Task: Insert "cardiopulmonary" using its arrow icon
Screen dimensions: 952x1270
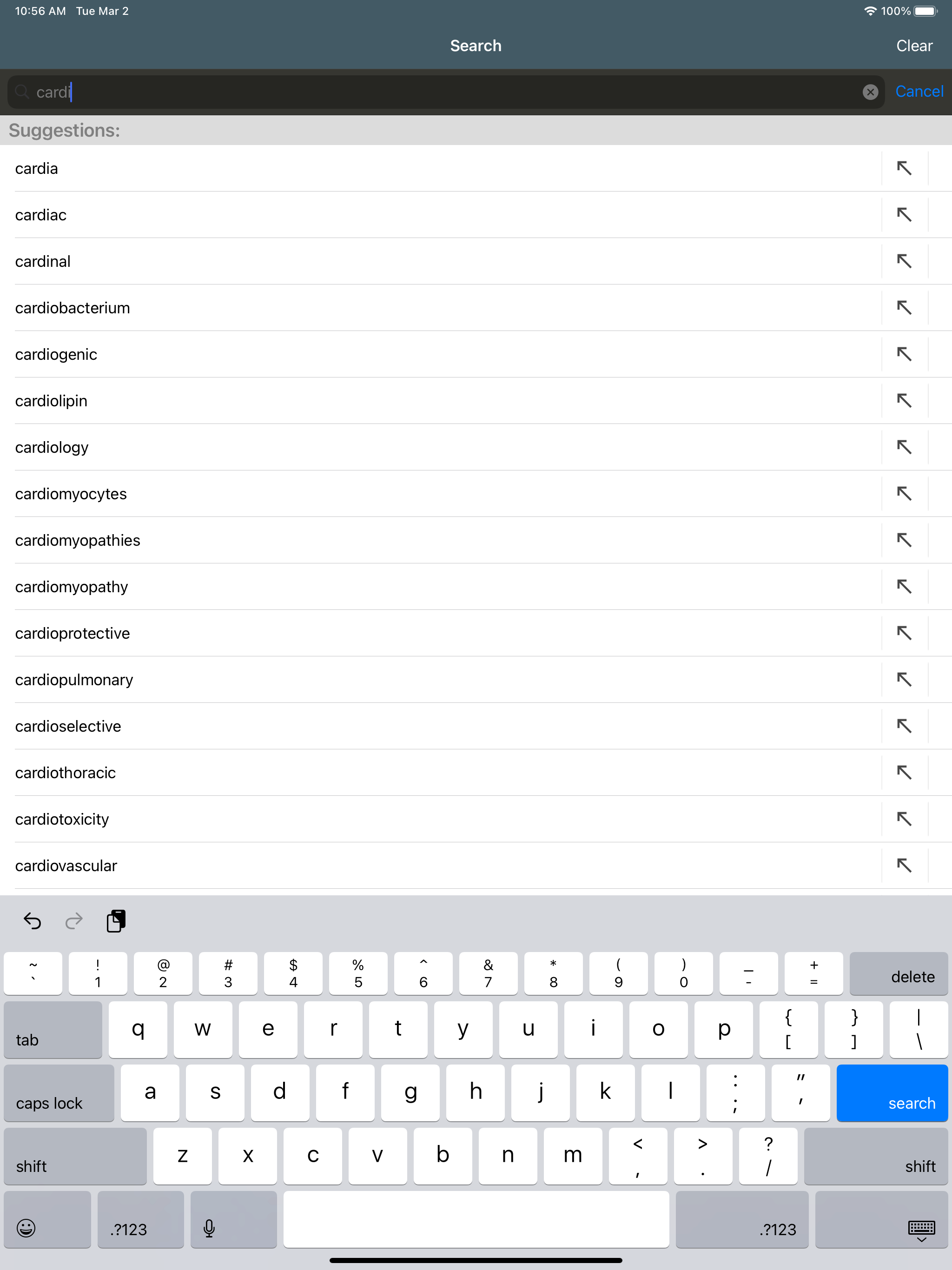Action: [905, 679]
